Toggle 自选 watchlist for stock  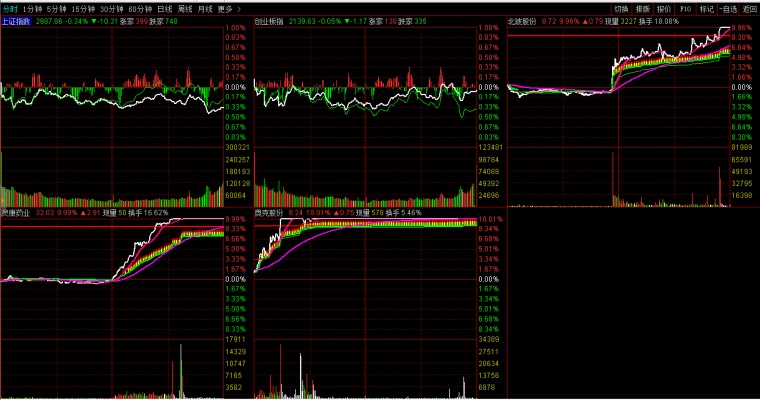(728, 9)
